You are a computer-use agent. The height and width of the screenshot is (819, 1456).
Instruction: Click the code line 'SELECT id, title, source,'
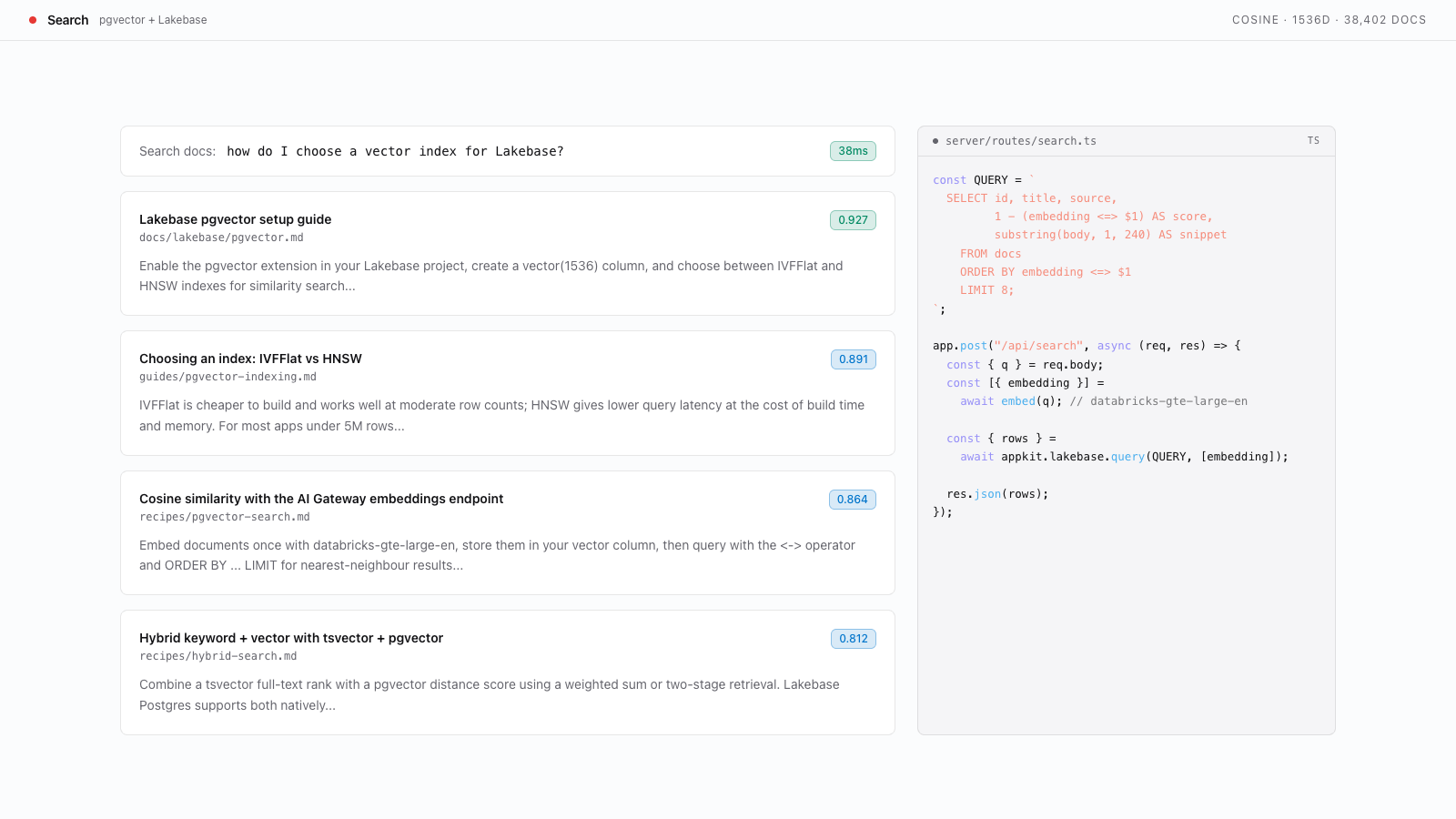point(1031,198)
